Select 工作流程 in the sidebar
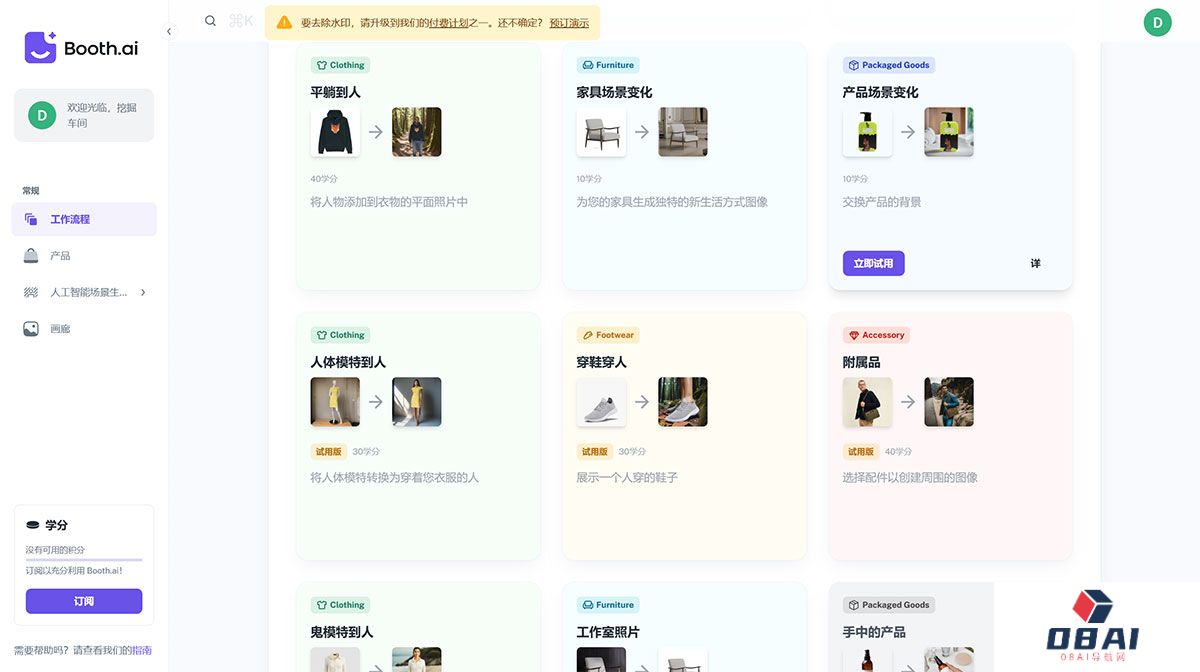This screenshot has height=672, width=1200. click(x=84, y=219)
